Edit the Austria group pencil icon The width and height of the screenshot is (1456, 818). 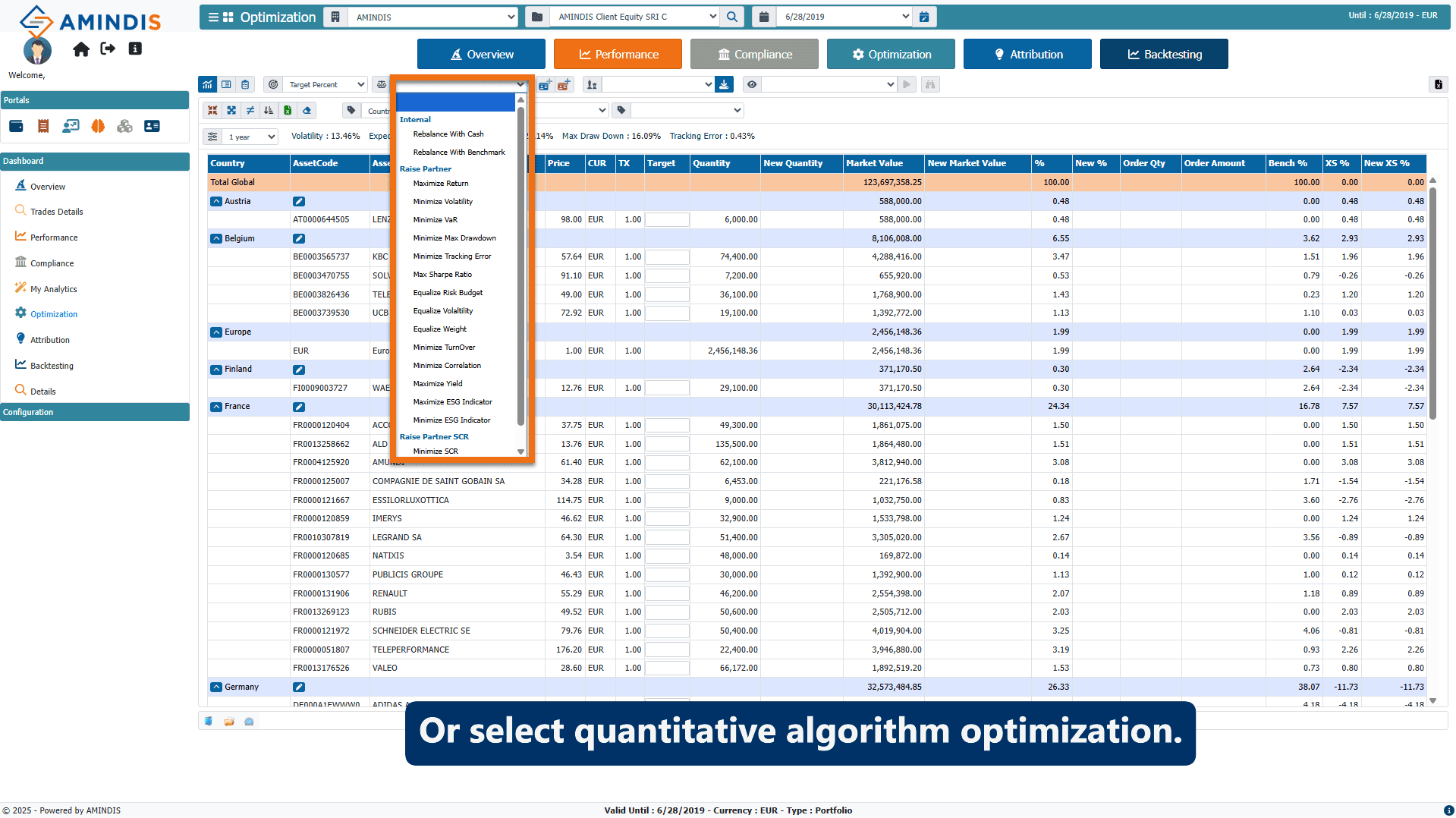299,201
